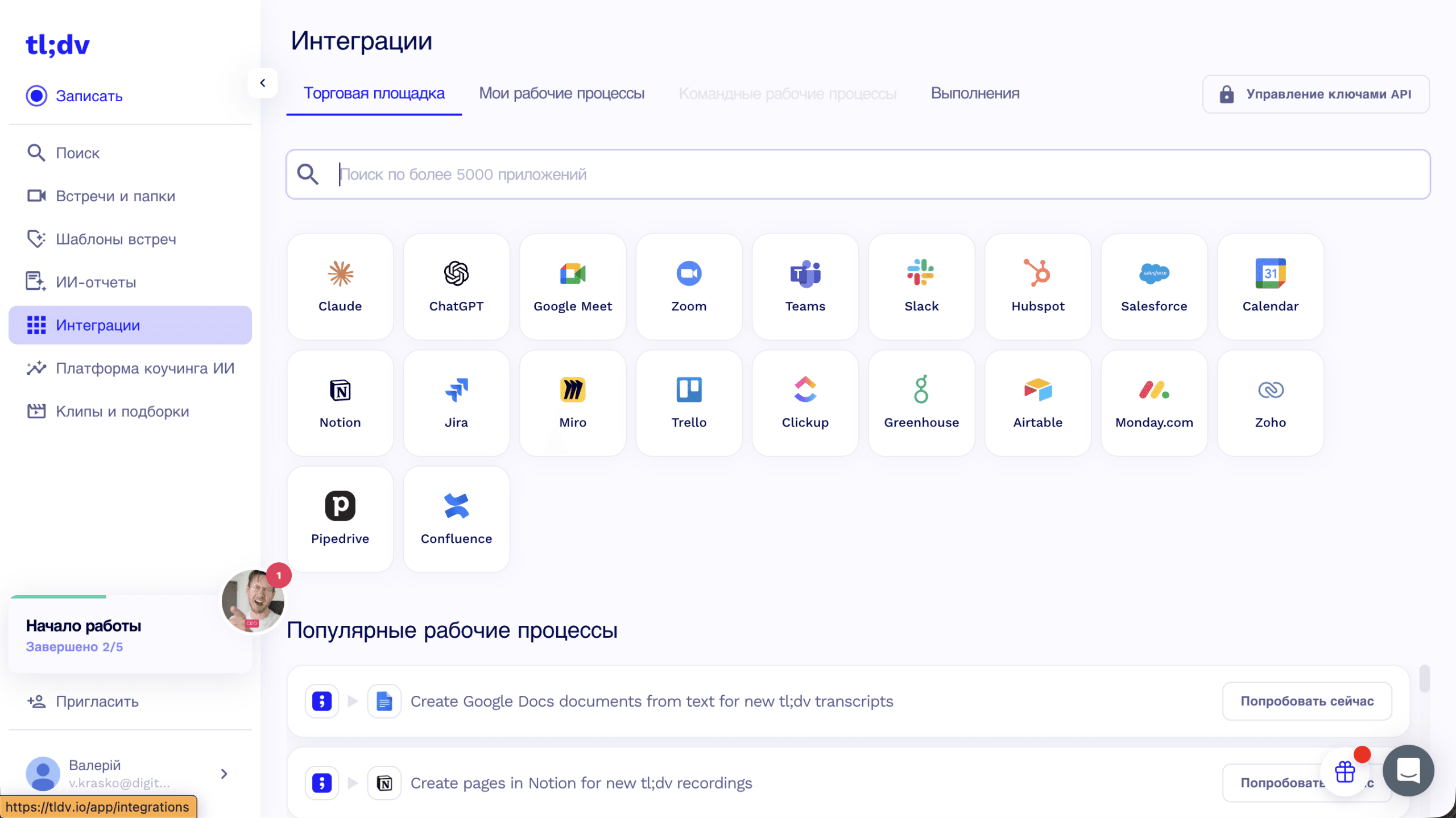Open the gift rewards icon

[x=1345, y=771]
